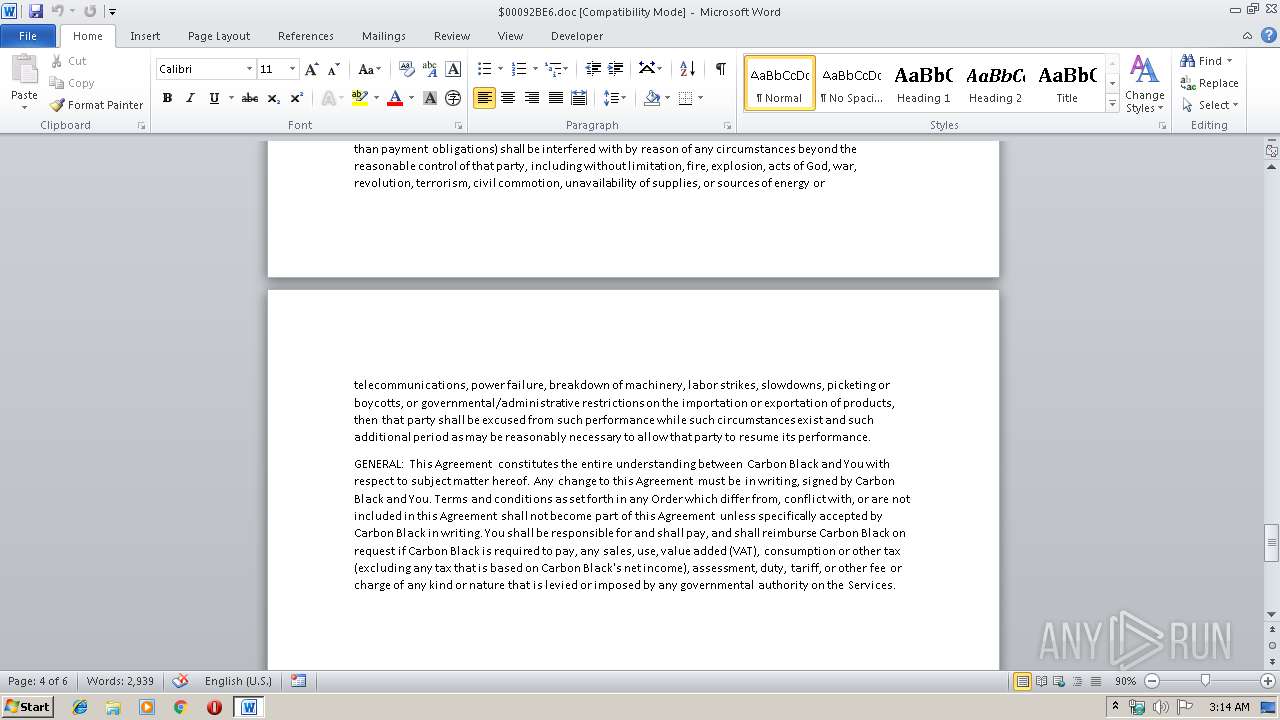Click the yellow Text Highlight swatch
Viewport: 1280px width, 720px height.
360,98
